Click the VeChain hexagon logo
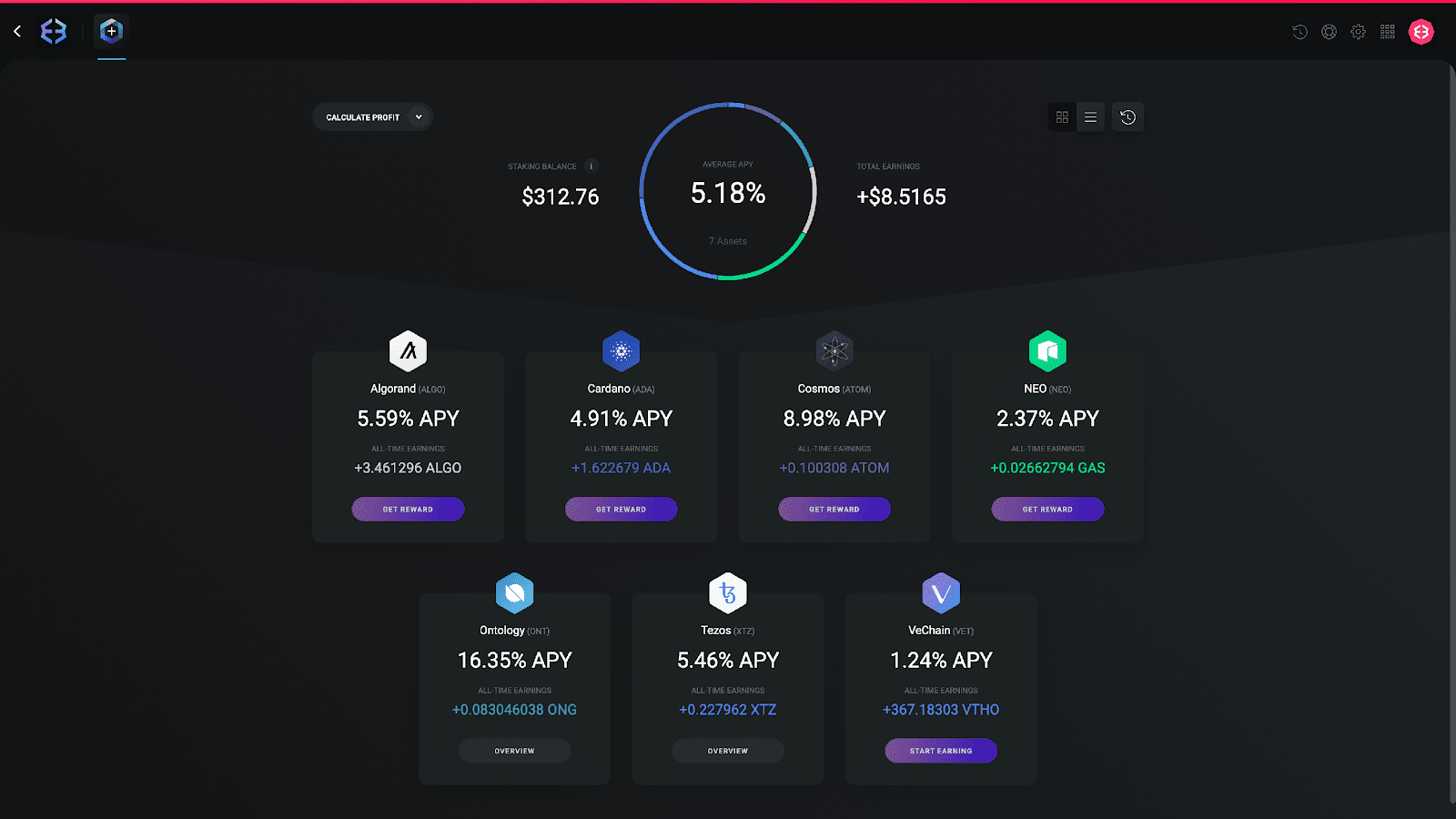Viewport: 1456px width, 819px height. click(x=941, y=593)
